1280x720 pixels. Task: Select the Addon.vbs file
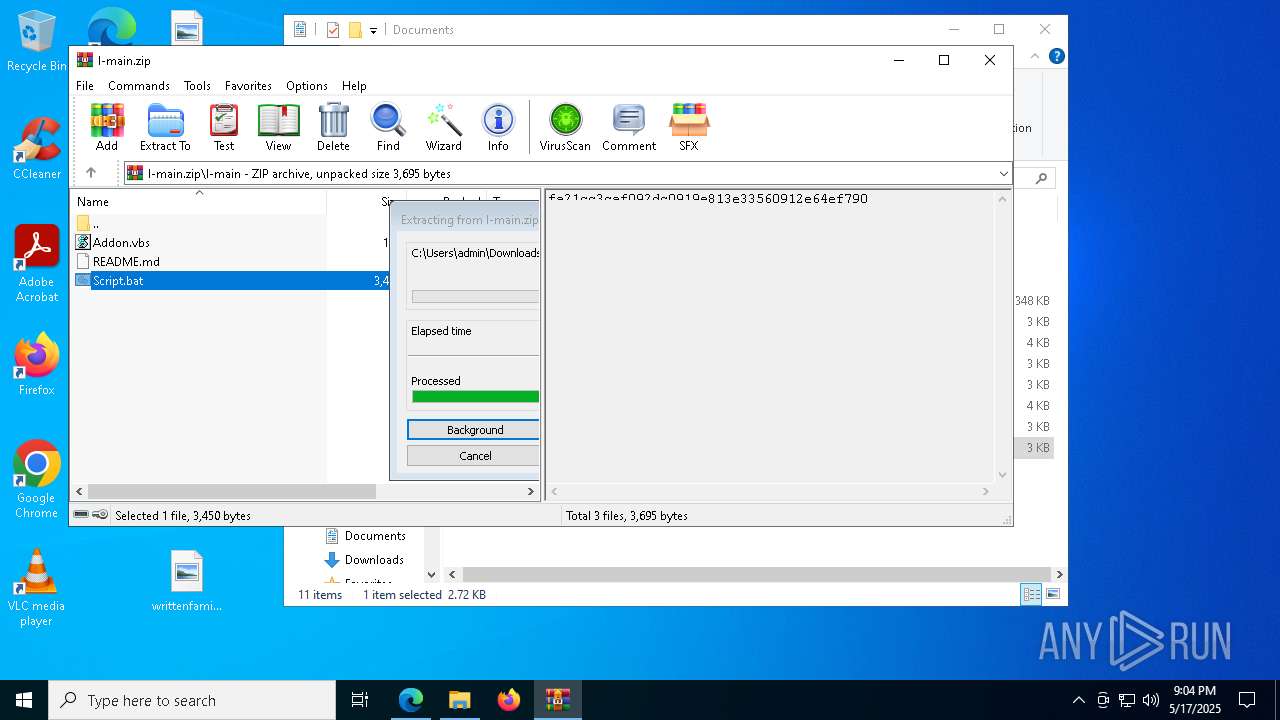(121, 242)
